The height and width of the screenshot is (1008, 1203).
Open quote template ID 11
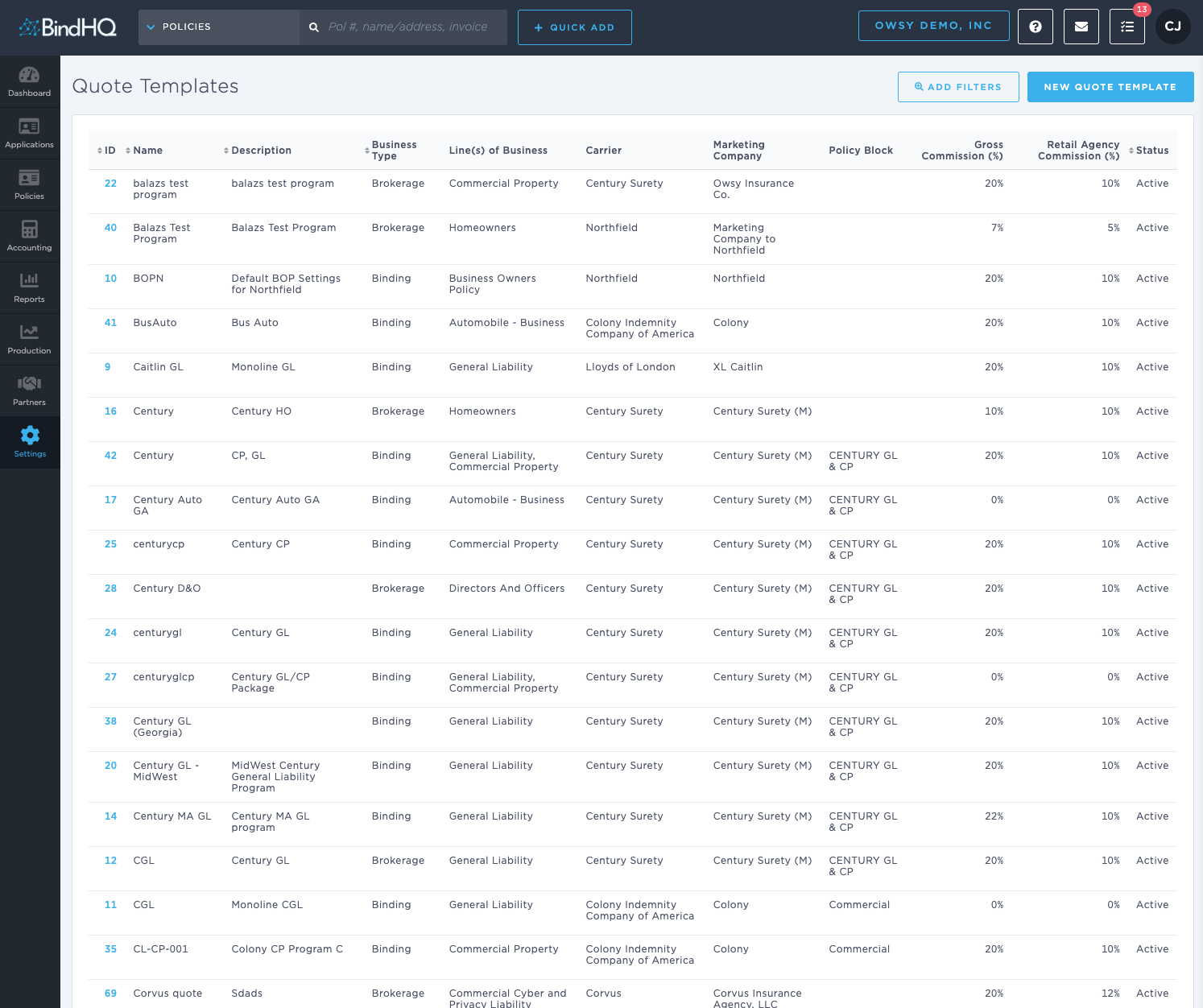point(111,905)
